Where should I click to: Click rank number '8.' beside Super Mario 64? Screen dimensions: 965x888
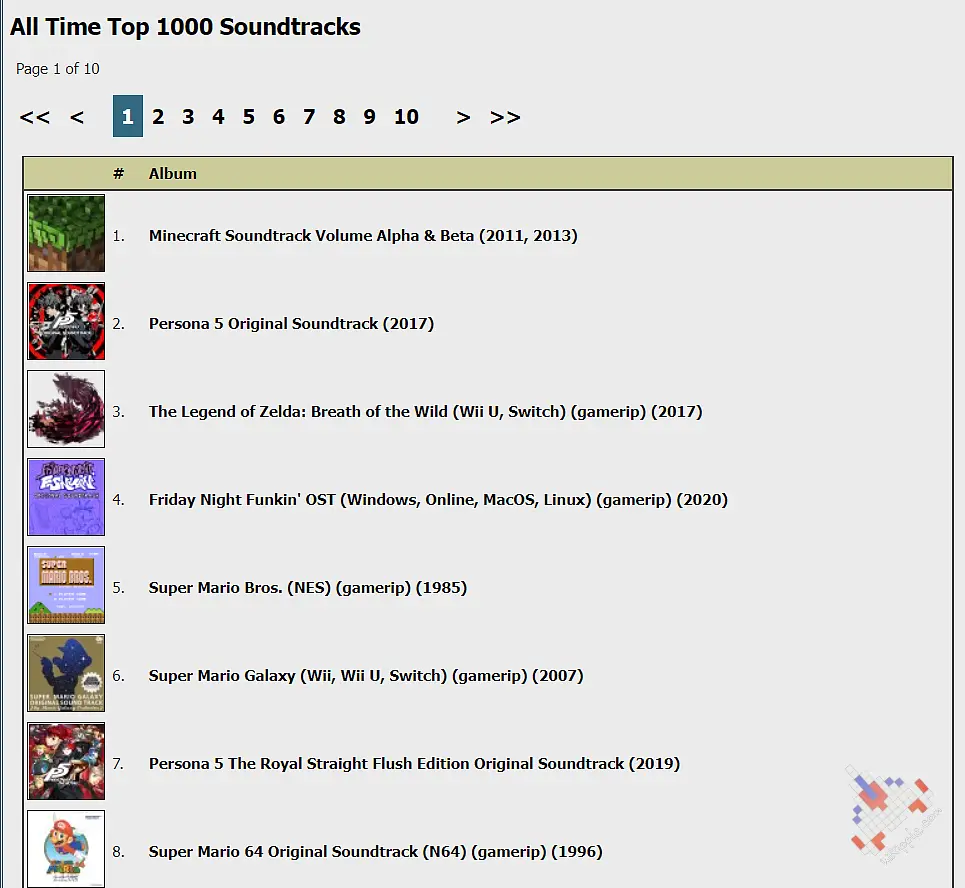(x=118, y=852)
